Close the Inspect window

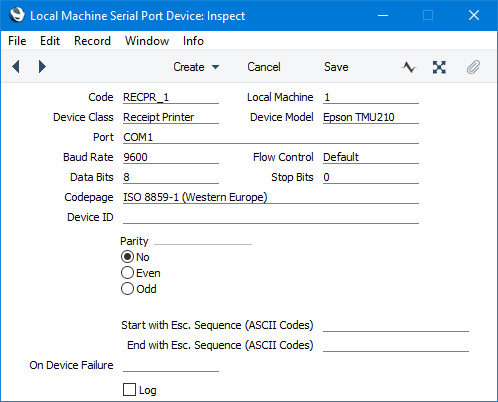pyautogui.click(x=474, y=15)
